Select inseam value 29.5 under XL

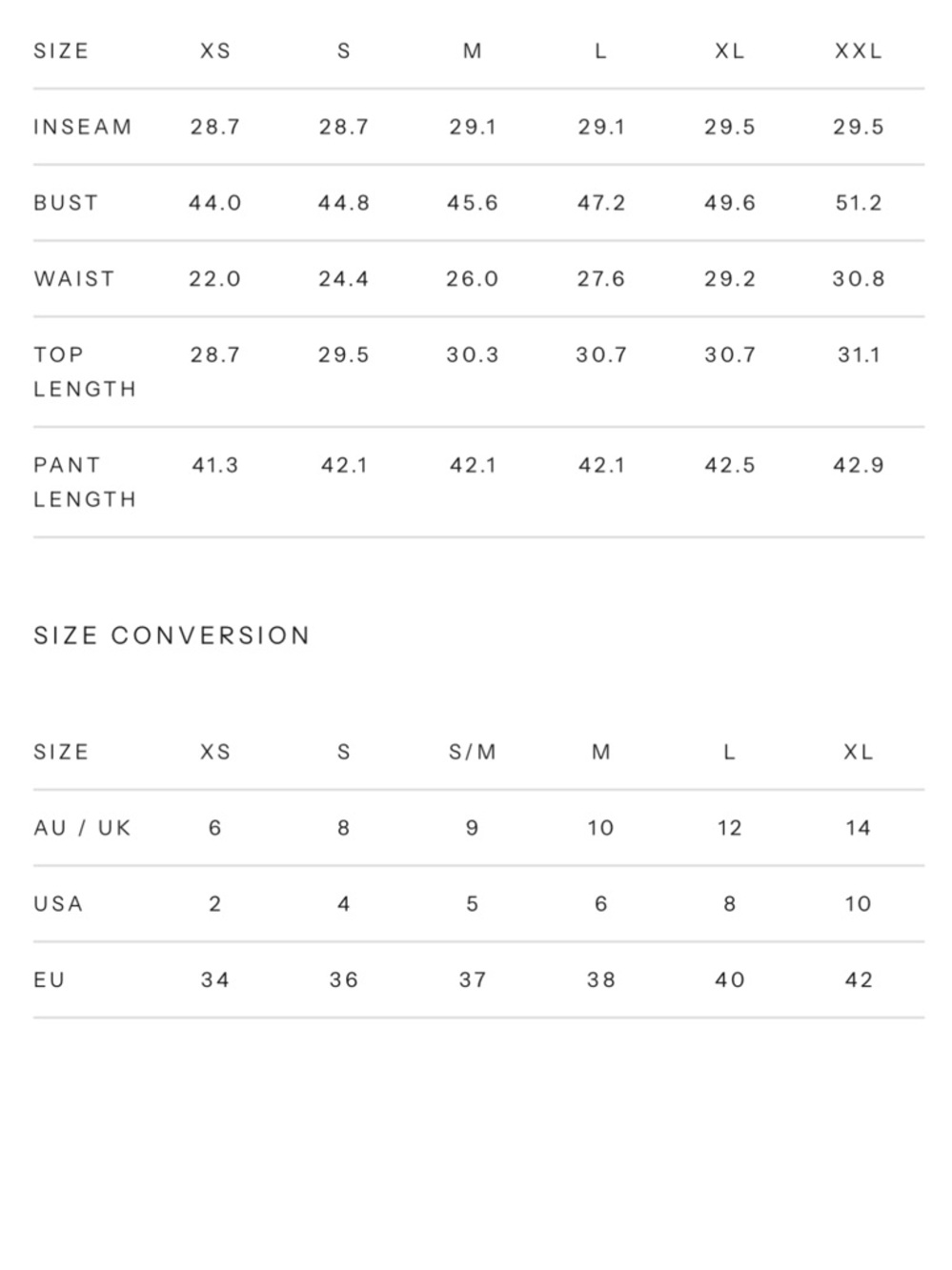coord(730,127)
